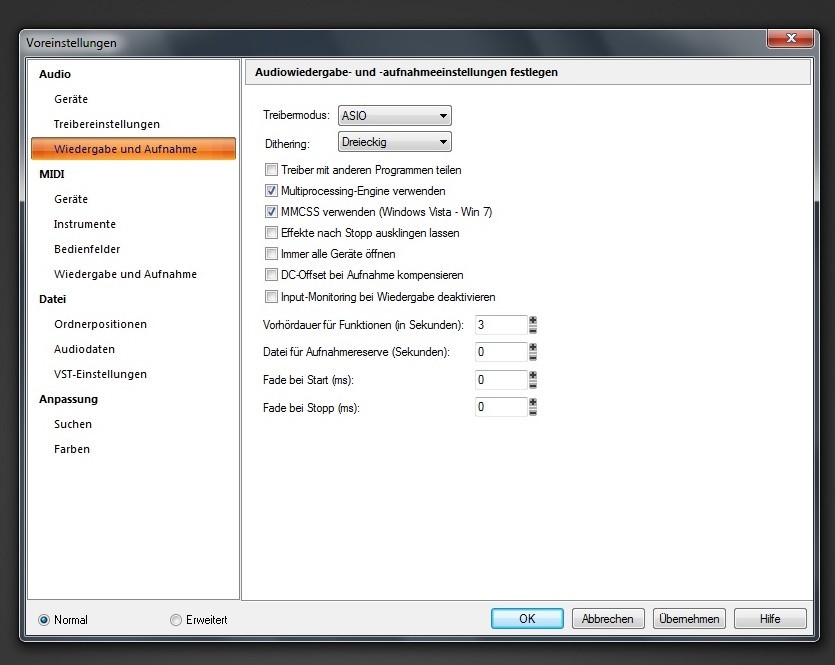Close the Voreinstellungen dialog
Screen dimensions: 835x665
pos(791,38)
